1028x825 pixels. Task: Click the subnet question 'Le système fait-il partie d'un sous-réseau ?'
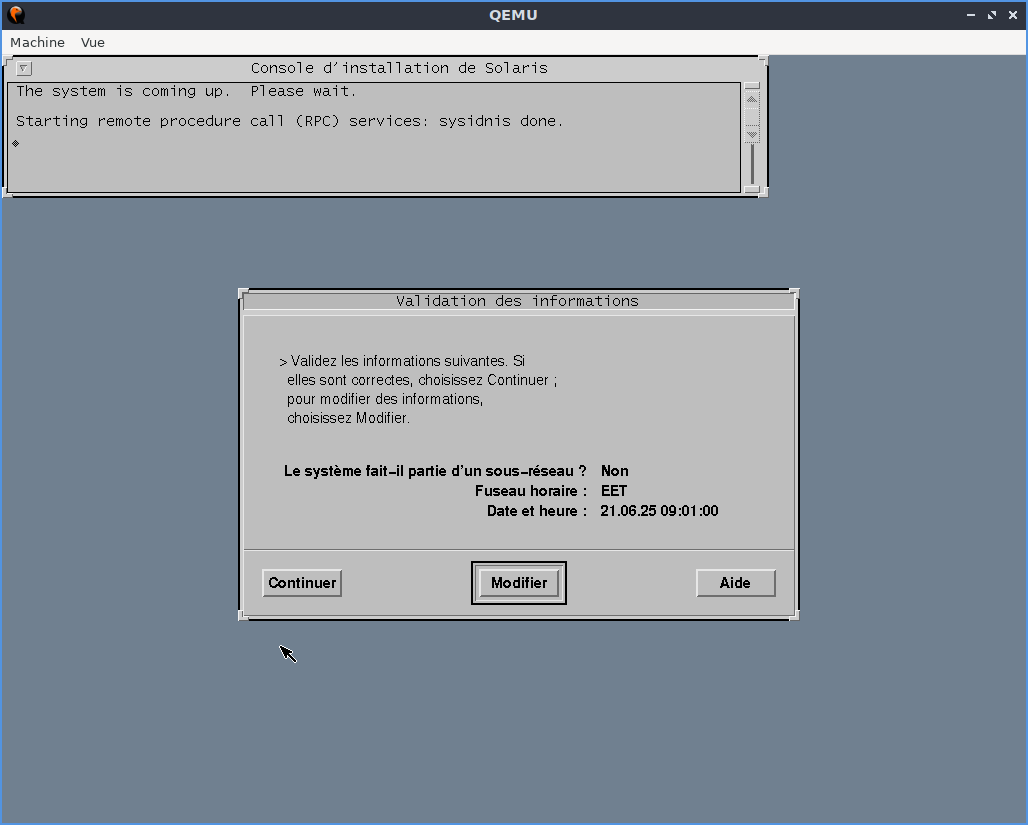pos(435,471)
